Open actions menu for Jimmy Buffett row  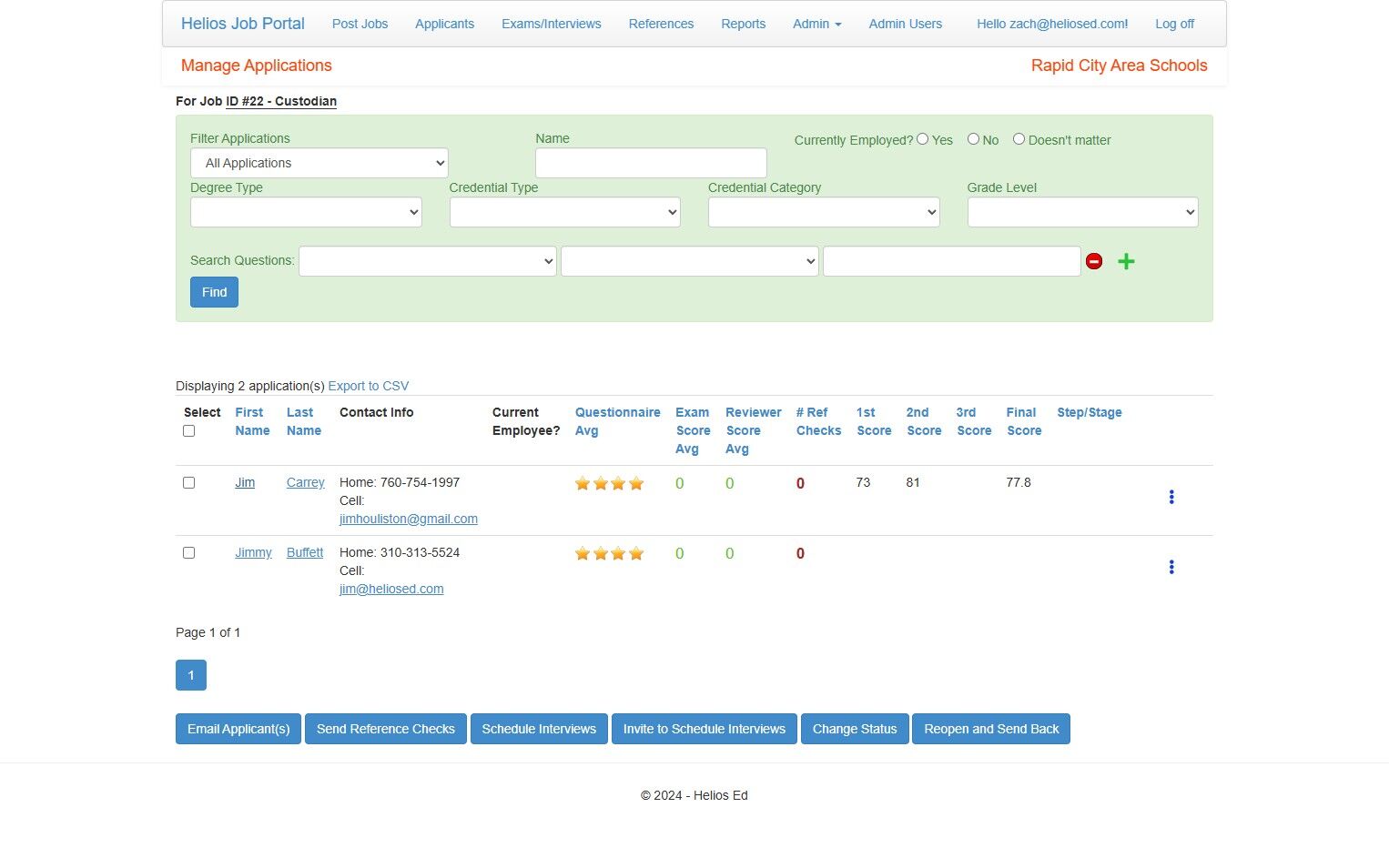click(1171, 567)
